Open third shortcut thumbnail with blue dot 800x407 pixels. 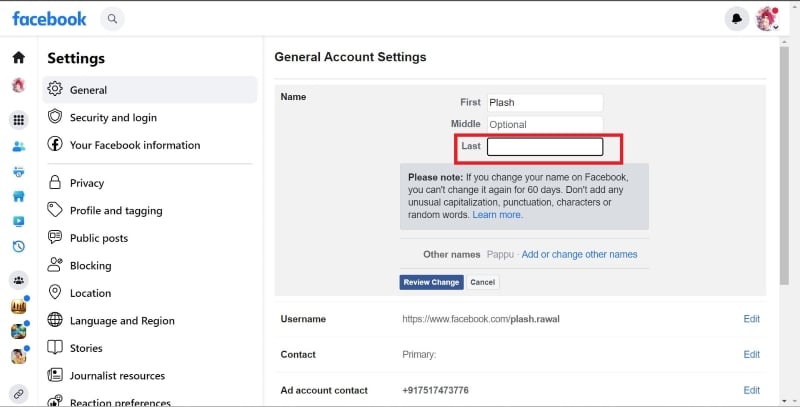(19, 357)
